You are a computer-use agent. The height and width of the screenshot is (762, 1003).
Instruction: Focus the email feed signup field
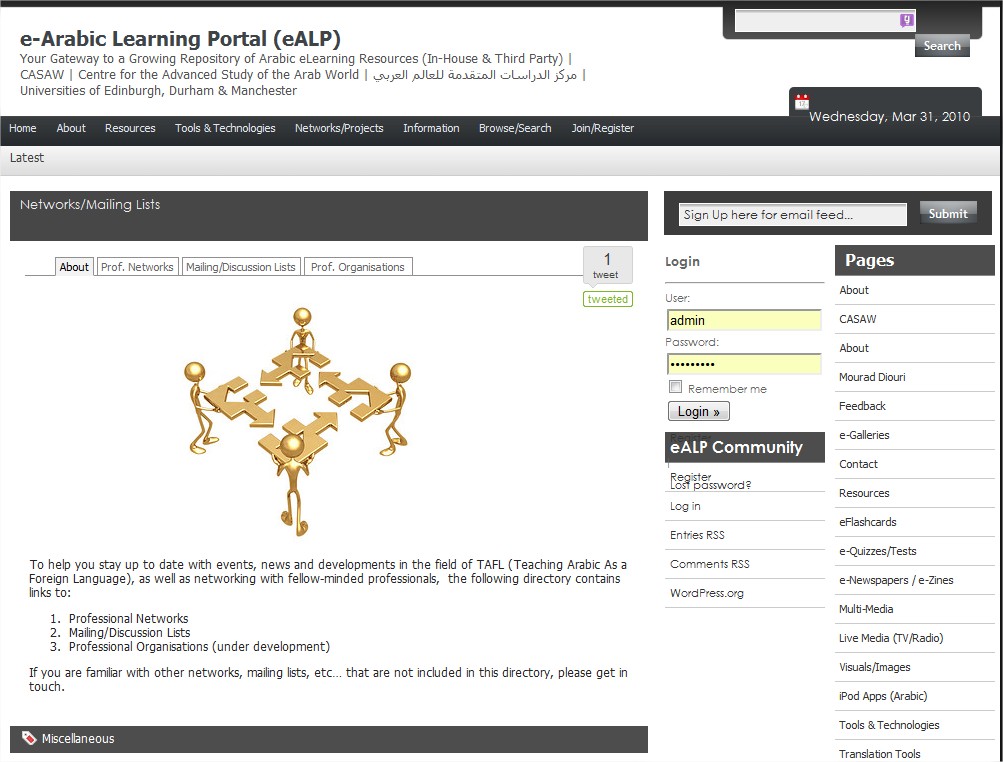[792, 214]
